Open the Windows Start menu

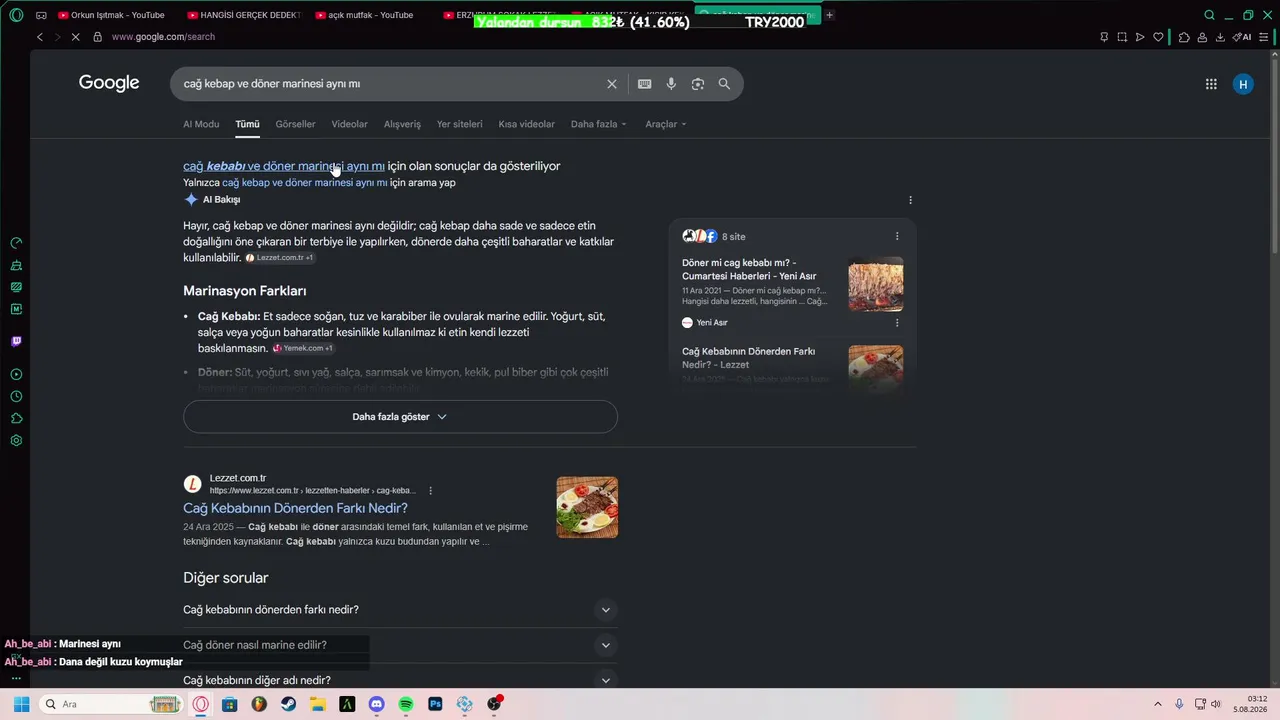(x=21, y=704)
